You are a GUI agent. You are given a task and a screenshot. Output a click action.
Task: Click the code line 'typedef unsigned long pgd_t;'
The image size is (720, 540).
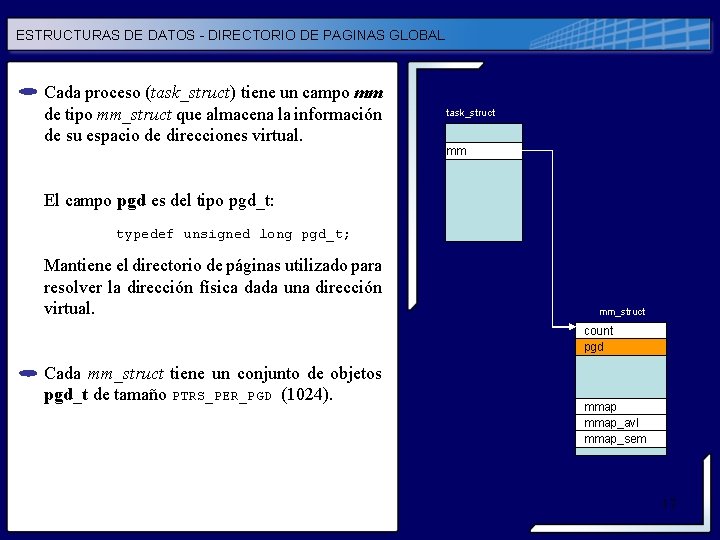[233, 234]
